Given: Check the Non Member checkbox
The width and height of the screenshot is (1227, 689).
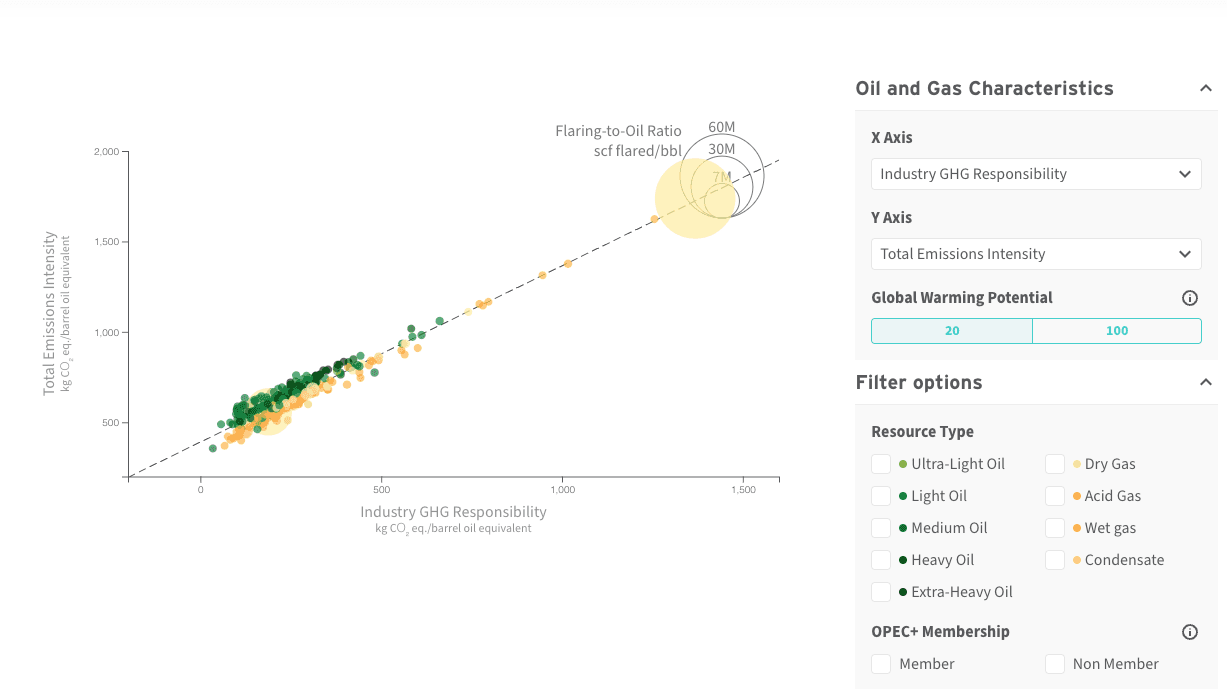Looking at the screenshot, I should pyautogui.click(x=1055, y=664).
